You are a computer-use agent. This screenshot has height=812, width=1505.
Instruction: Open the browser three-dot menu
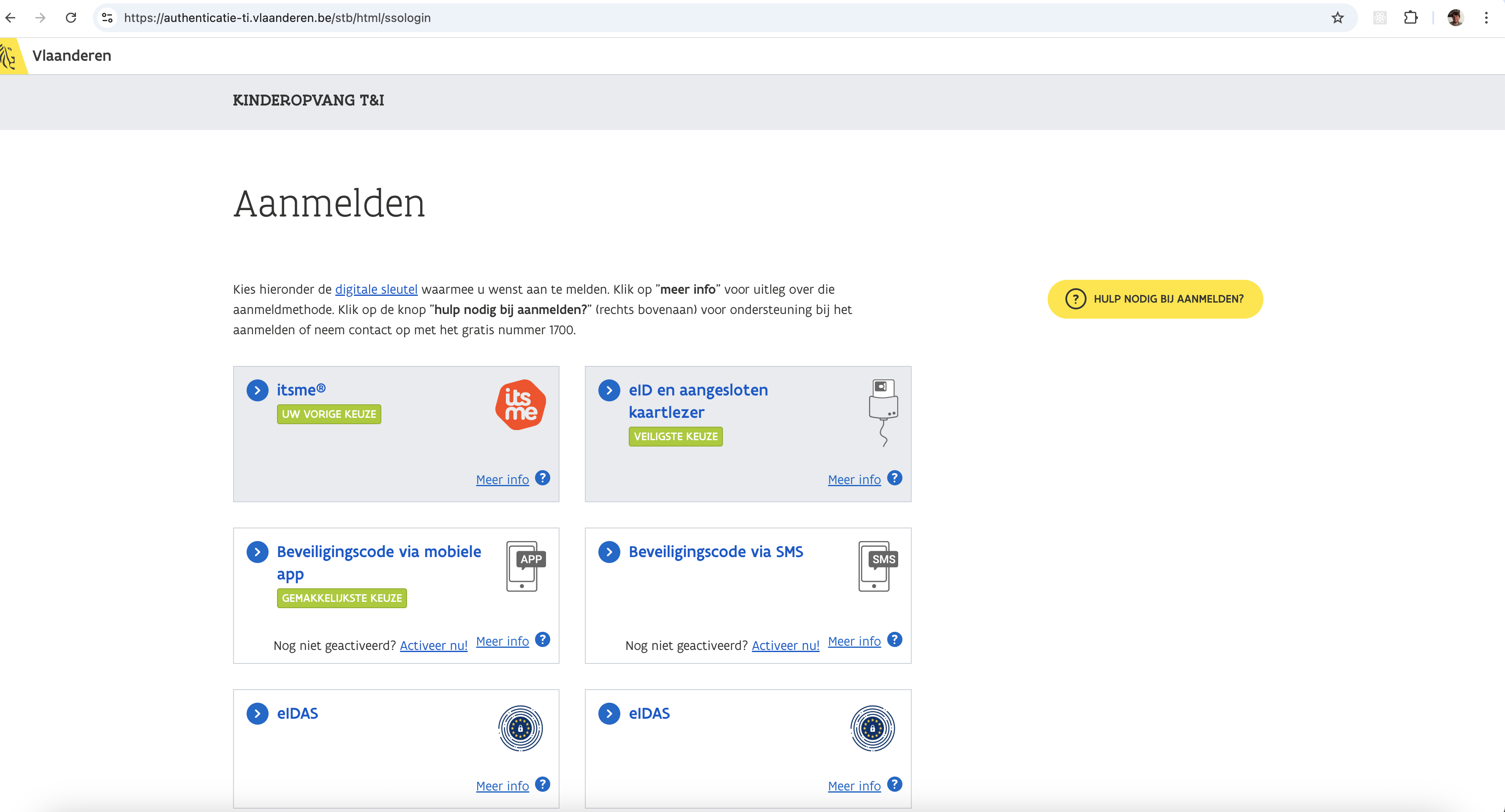click(x=1486, y=17)
